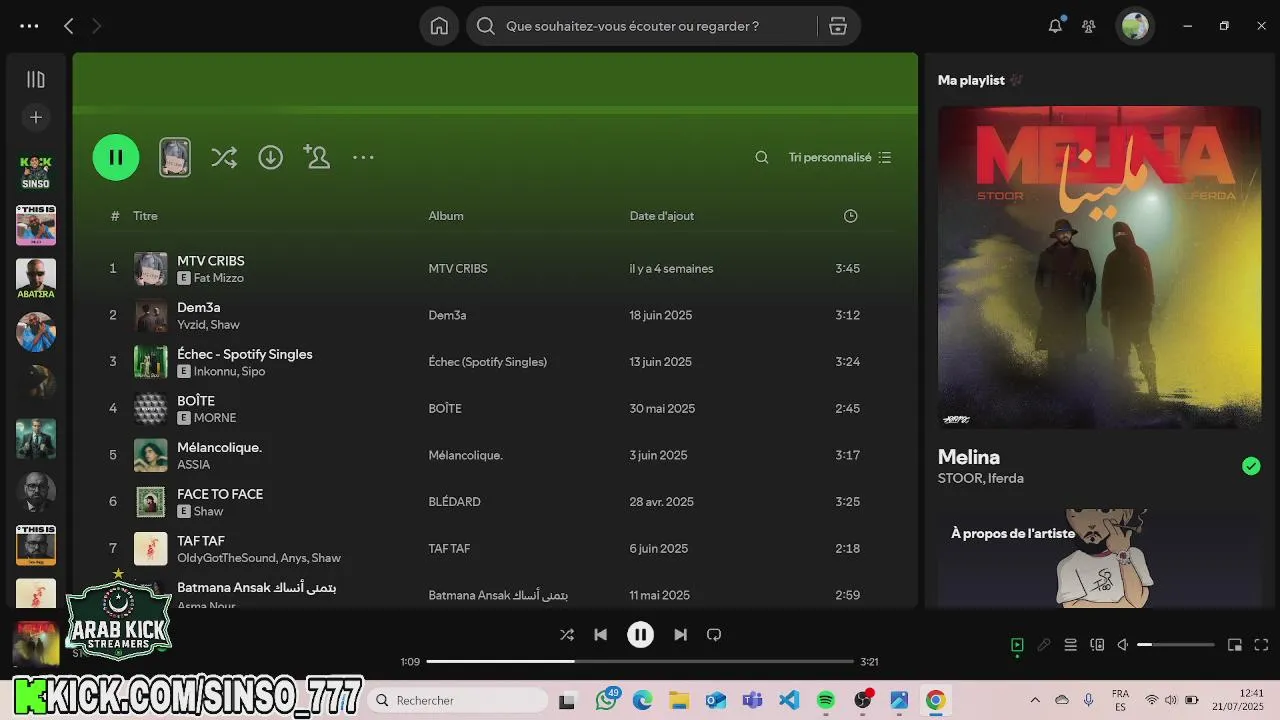Viewport: 1280px width, 720px height.
Task: Toggle the mini player
Action: 1235,645
